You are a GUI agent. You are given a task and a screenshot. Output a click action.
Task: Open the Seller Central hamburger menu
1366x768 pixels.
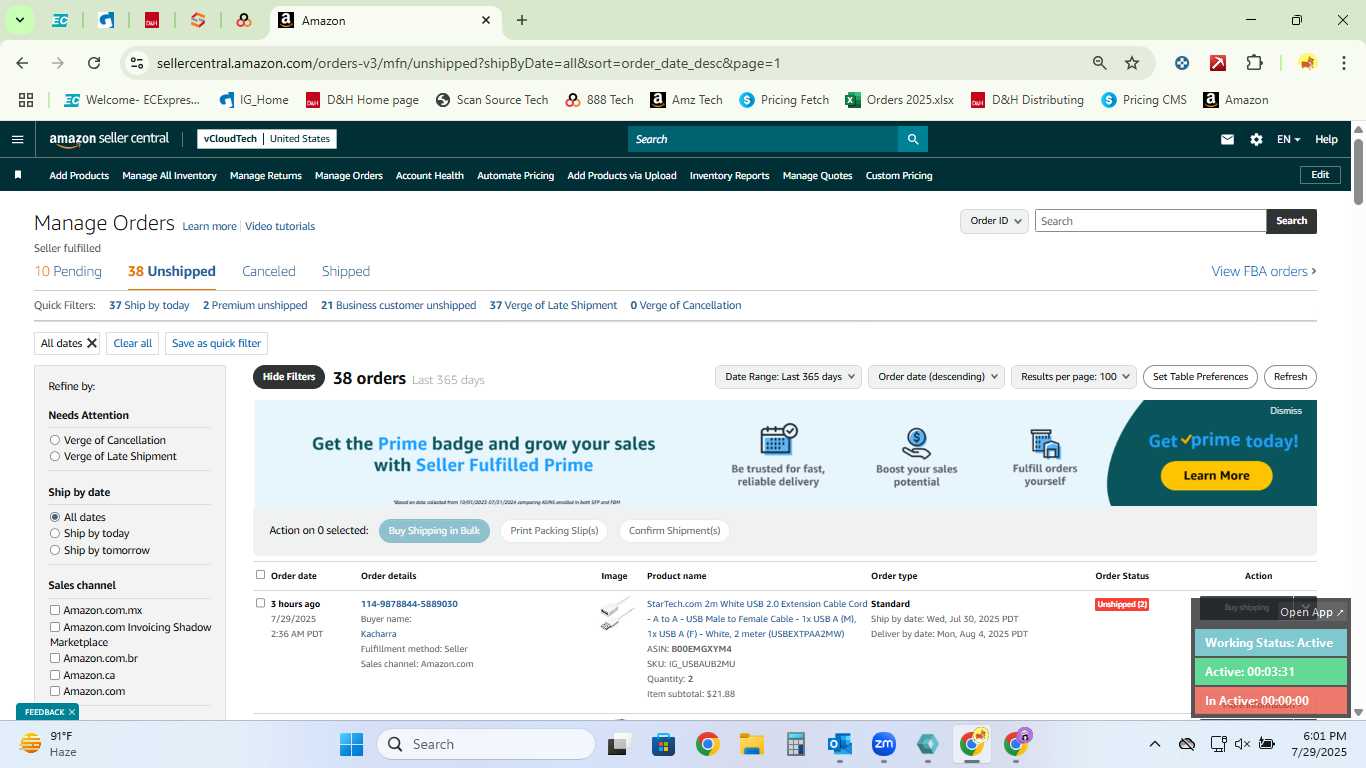coord(17,139)
